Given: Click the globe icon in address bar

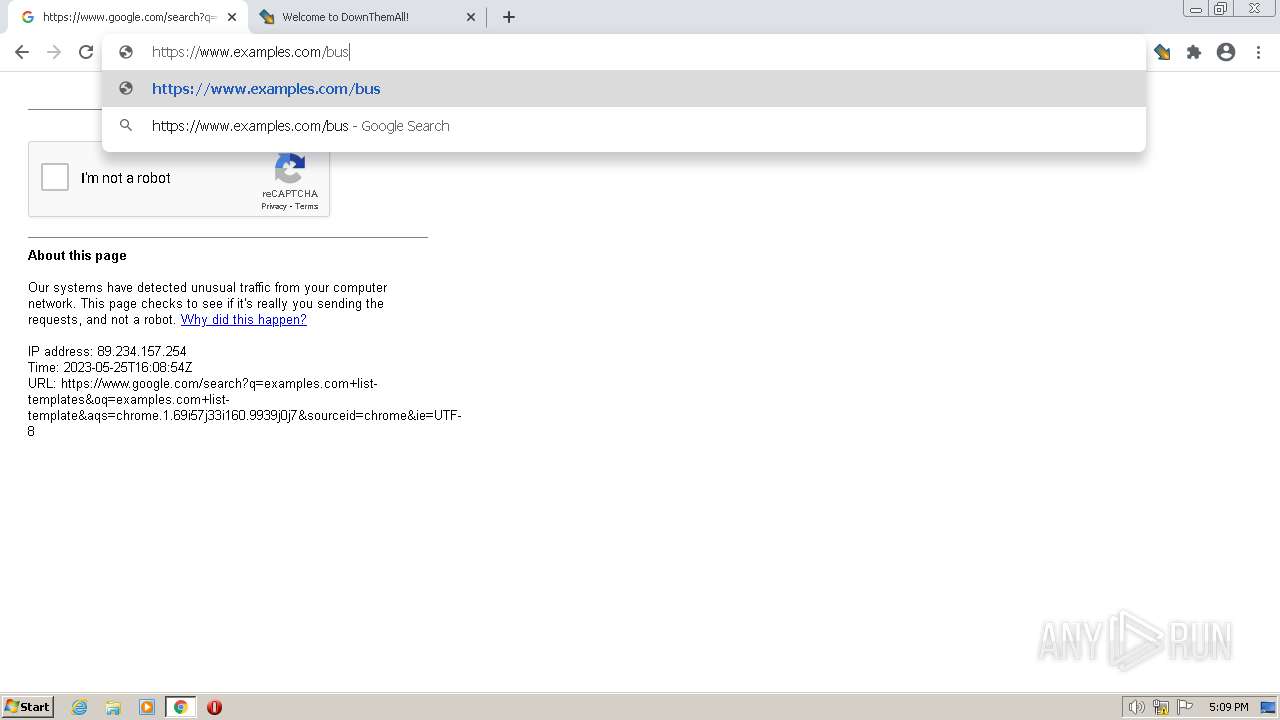Looking at the screenshot, I should 126,52.
